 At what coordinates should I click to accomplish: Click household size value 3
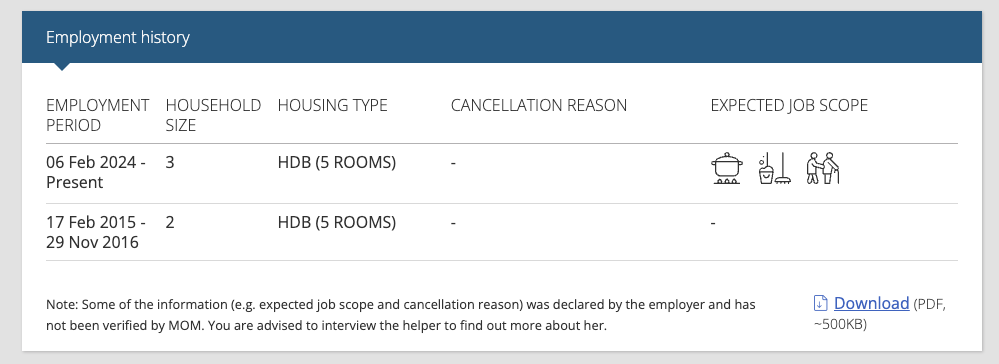pyautogui.click(x=169, y=163)
